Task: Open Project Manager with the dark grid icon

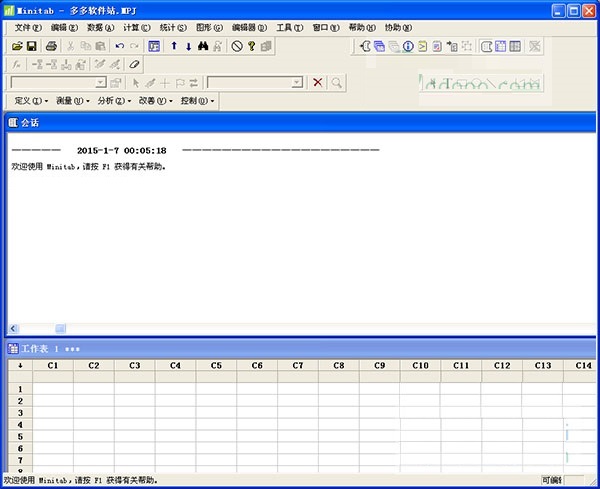Action: tap(515, 46)
